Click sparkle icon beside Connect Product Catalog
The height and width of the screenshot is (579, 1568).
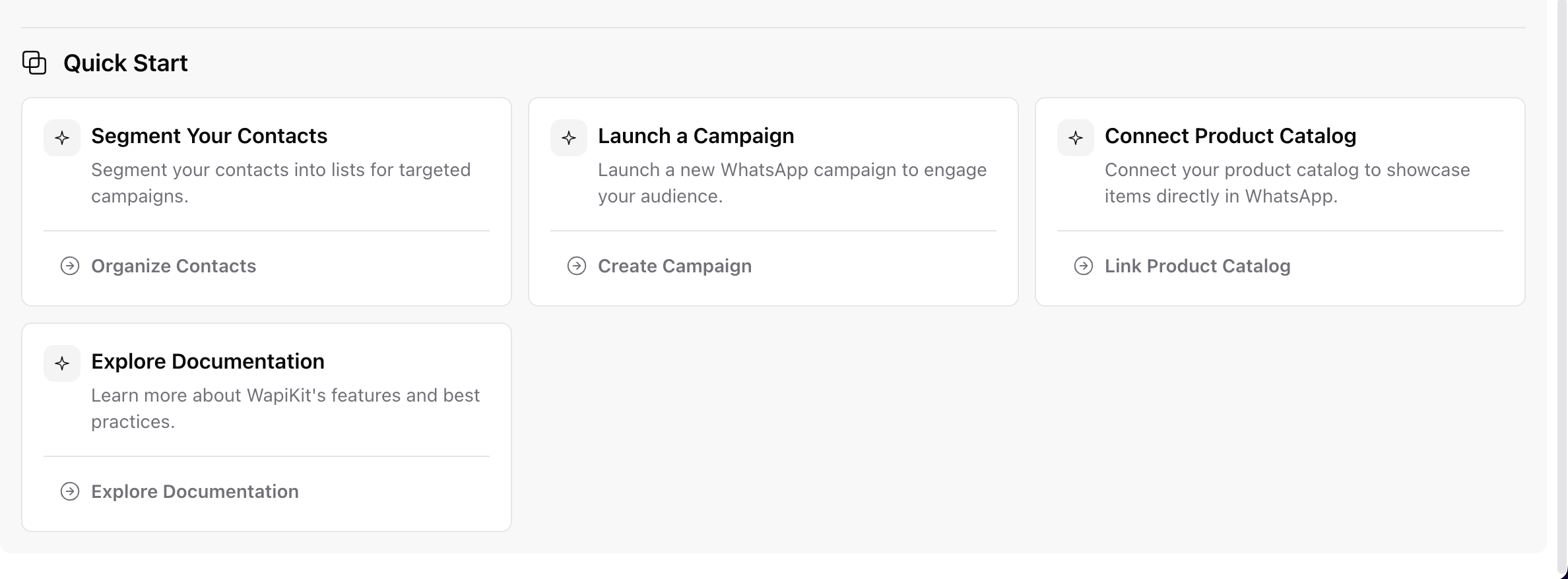[1076, 138]
